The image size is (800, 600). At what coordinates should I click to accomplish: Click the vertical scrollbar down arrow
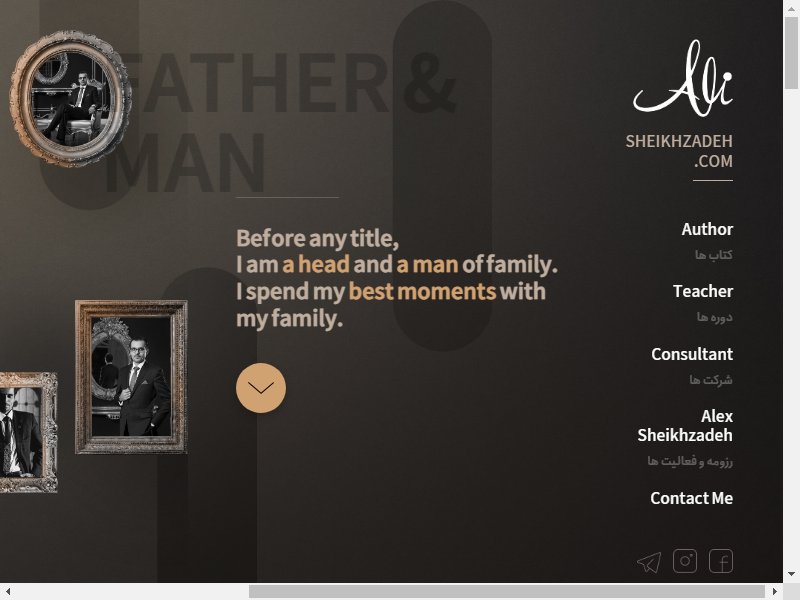792,574
